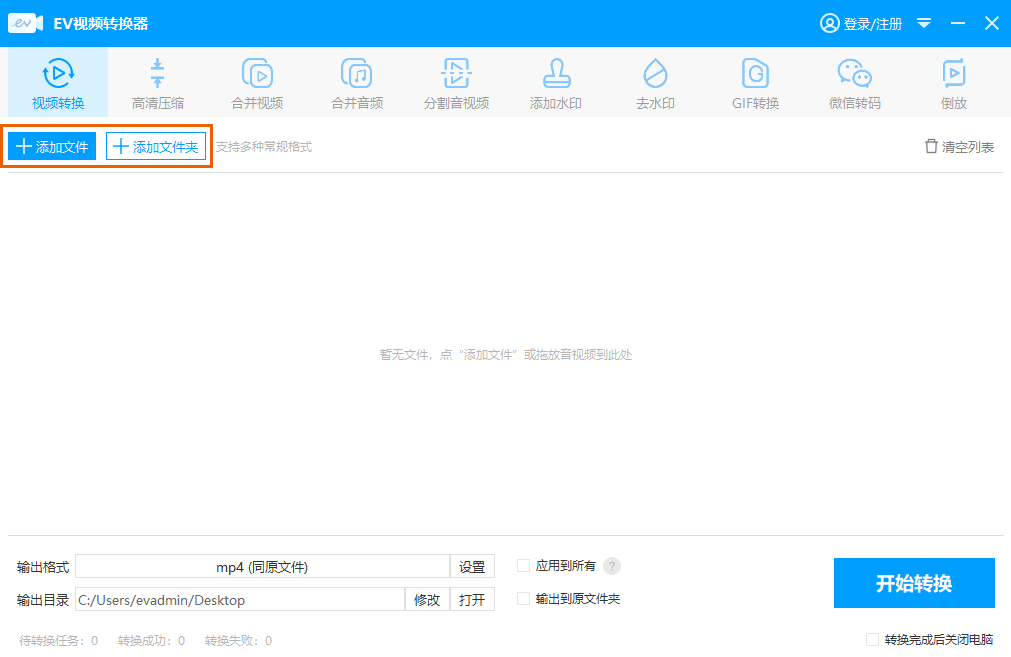Image resolution: width=1011 pixels, height=657 pixels.
Task: Open the 分割音视频 split tool
Action: tap(456, 83)
